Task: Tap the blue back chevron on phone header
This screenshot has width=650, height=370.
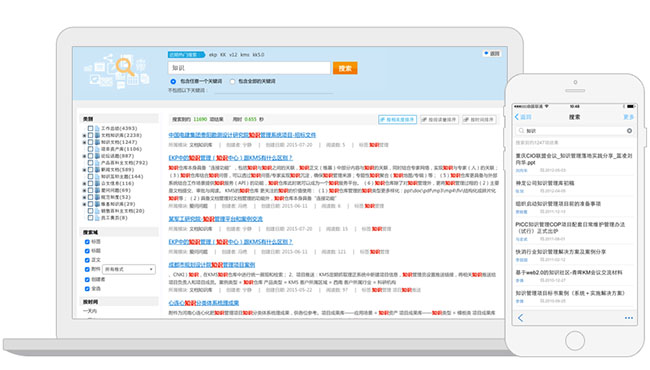Action: tap(517, 117)
